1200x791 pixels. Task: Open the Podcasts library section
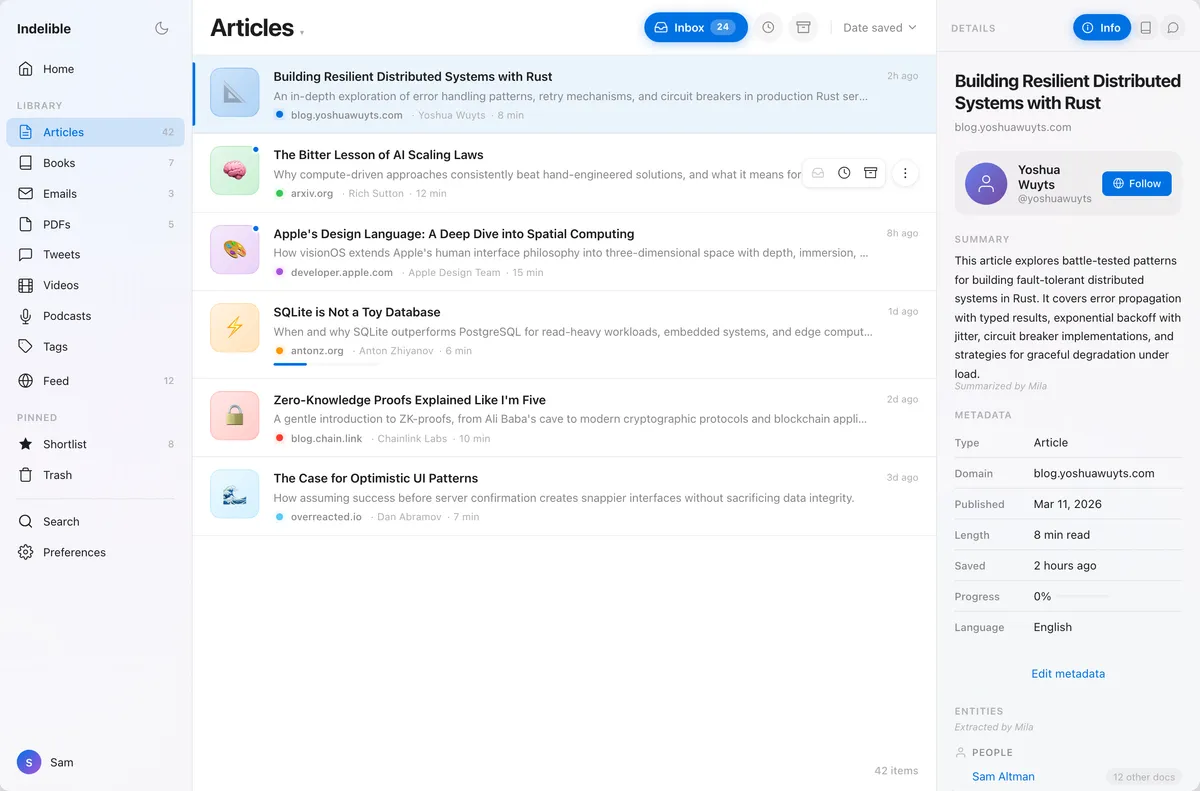[x=95, y=316]
